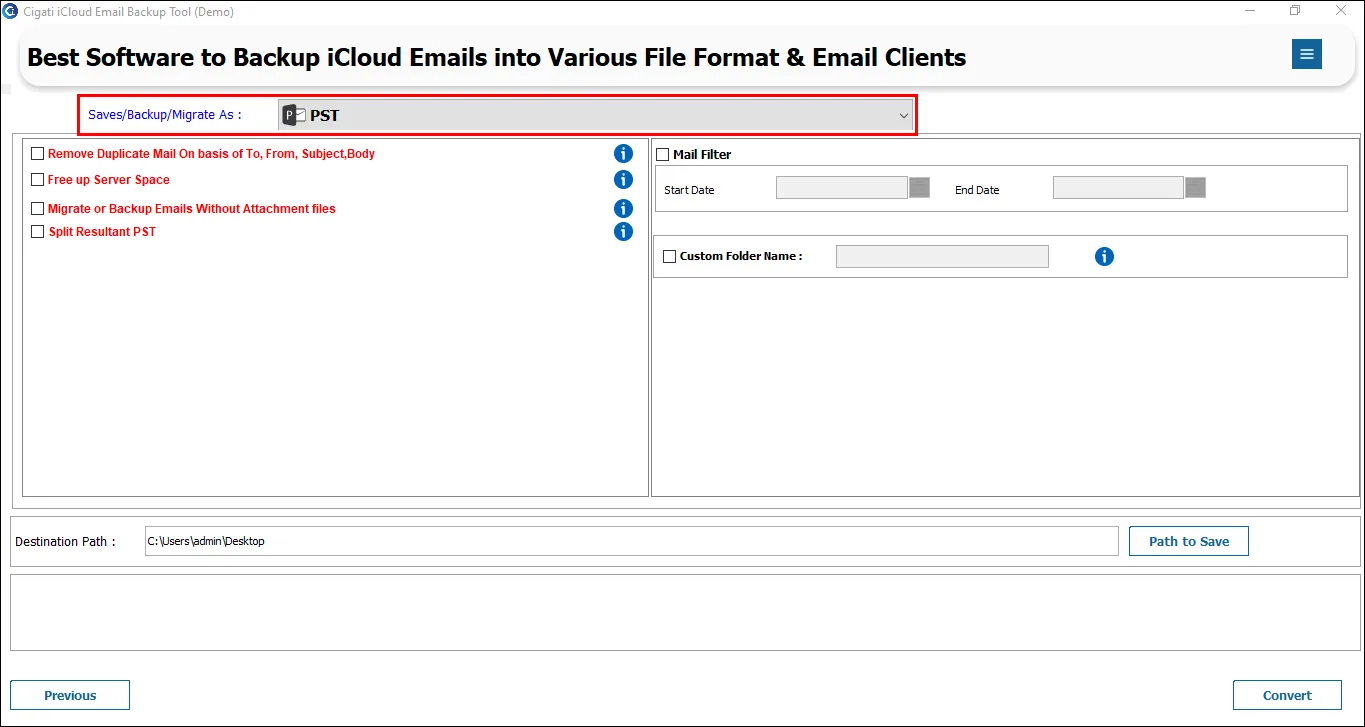Click the Cigati app logo in title bar
Image resolution: width=1365 pixels, height=727 pixels.
pyautogui.click(x=11, y=11)
